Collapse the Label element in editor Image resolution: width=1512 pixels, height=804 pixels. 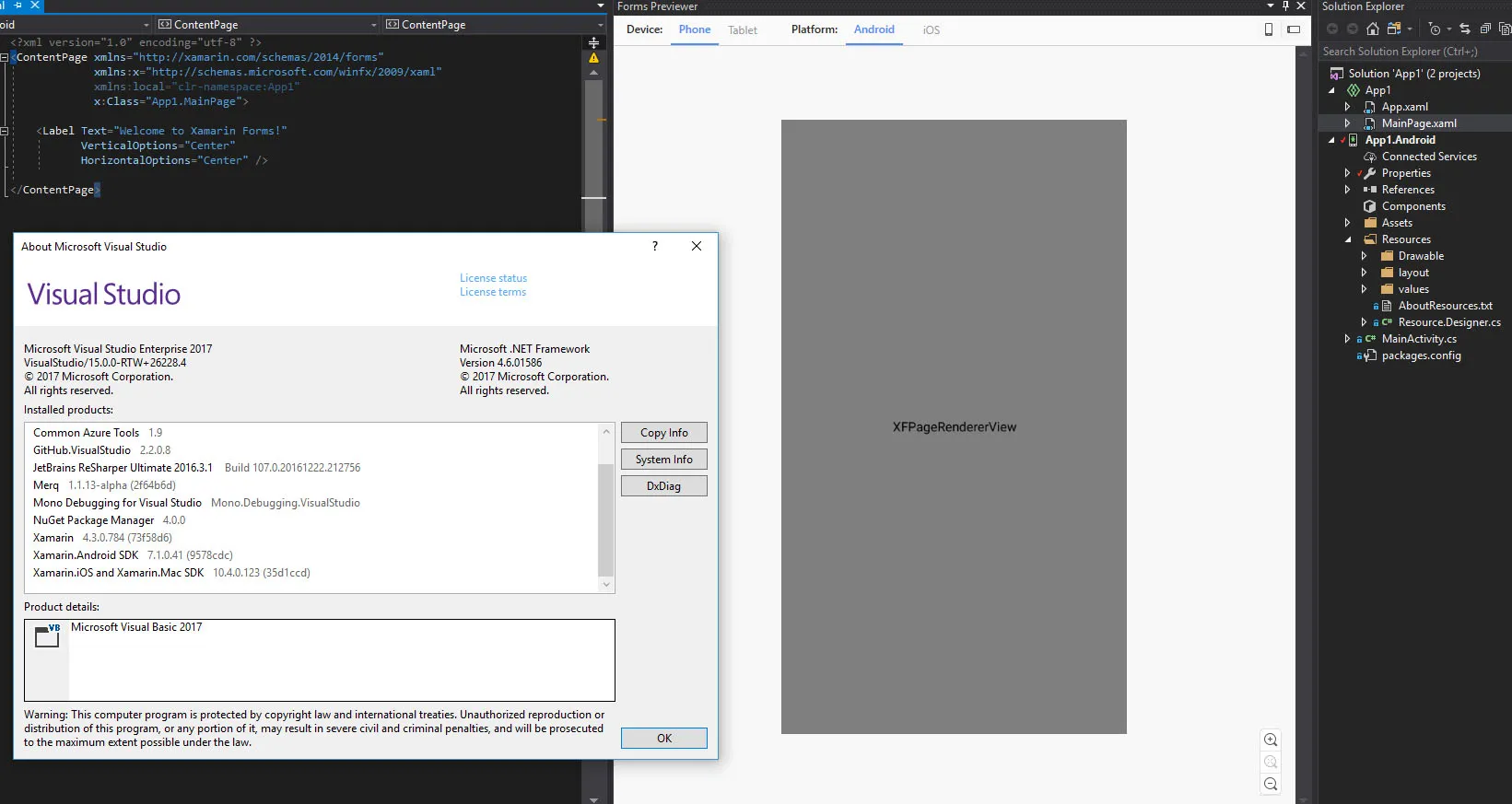pos(5,131)
